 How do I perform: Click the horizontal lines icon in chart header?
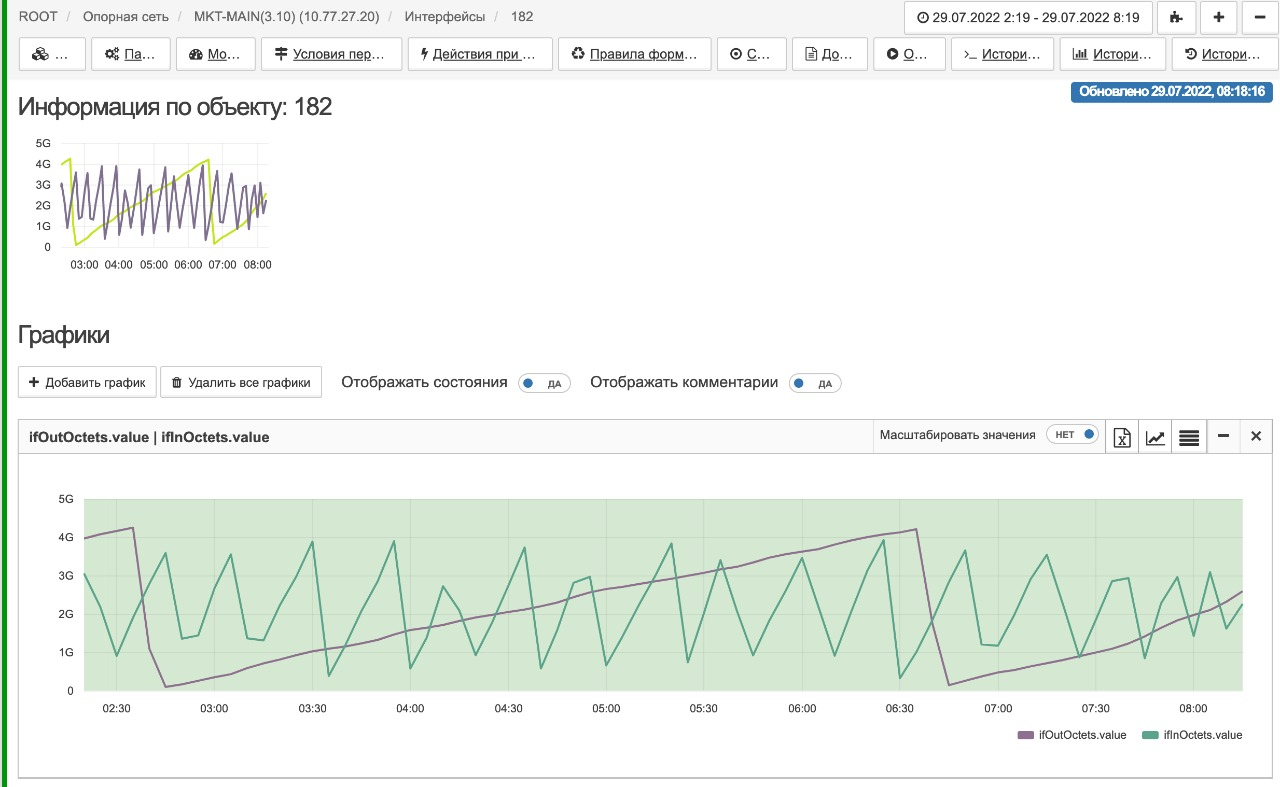tap(1189, 437)
